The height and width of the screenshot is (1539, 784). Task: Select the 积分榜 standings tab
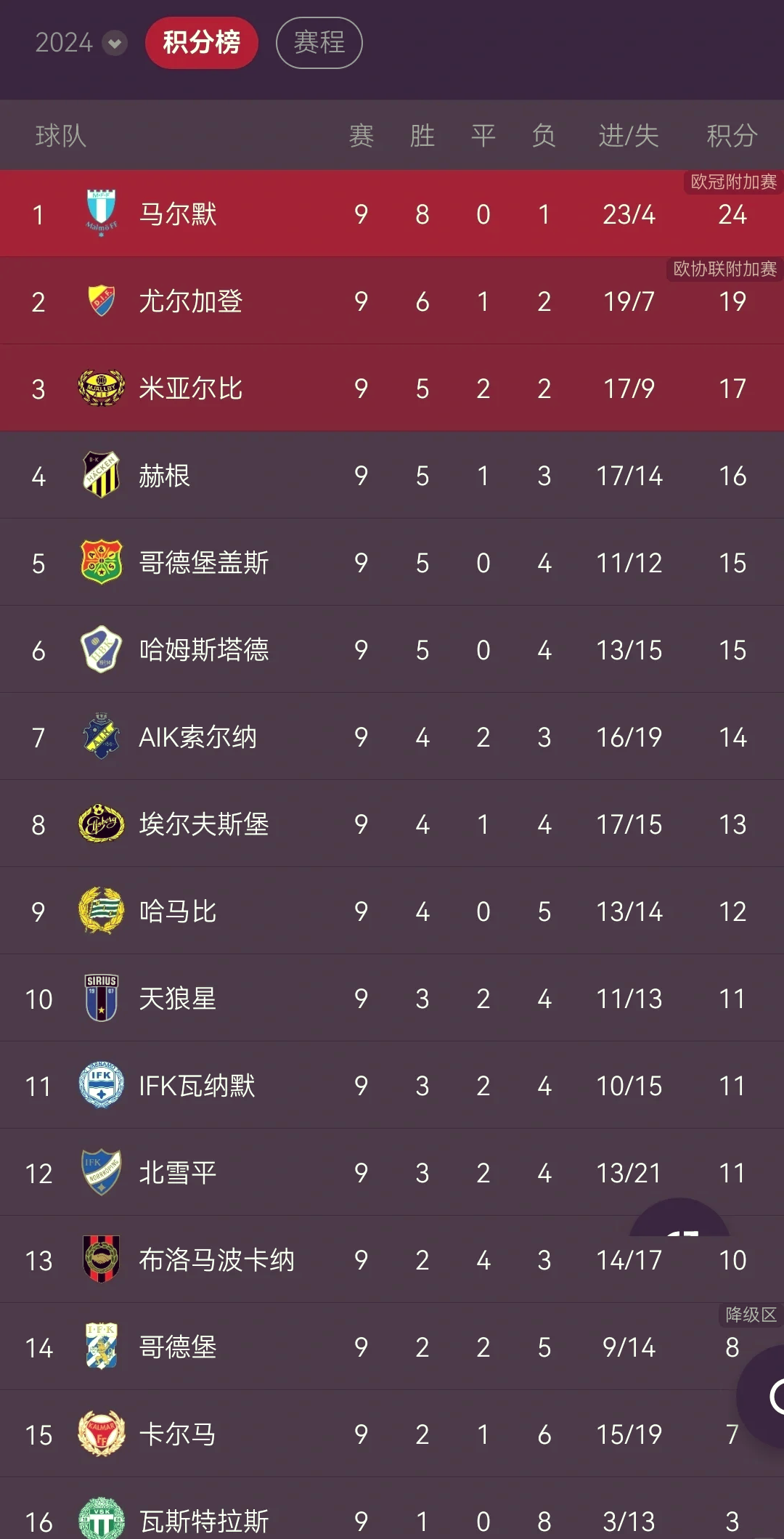coord(202,43)
